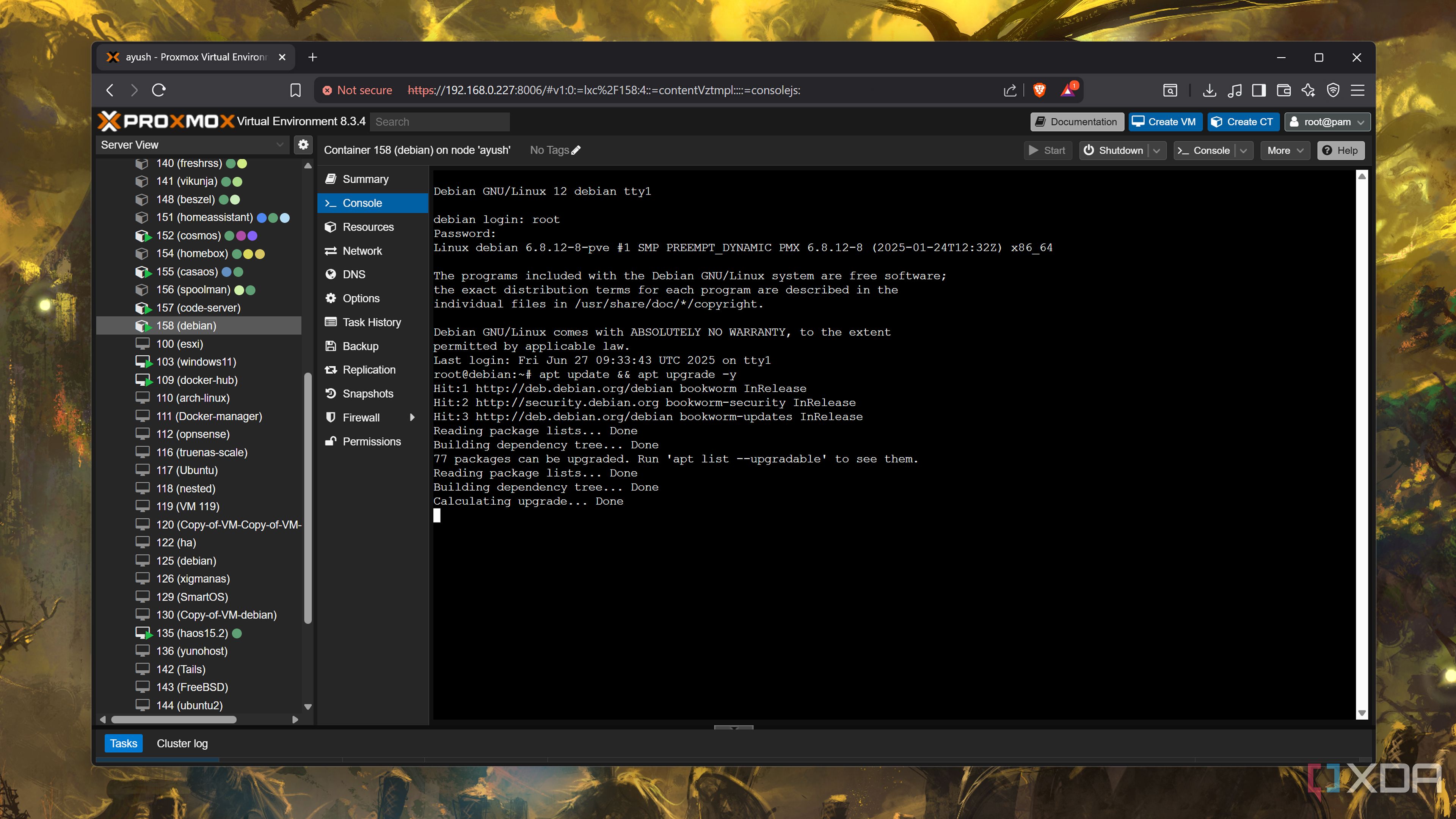Open Brave Shields lion icon
This screenshot has width=1456, height=819.
point(1039,90)
